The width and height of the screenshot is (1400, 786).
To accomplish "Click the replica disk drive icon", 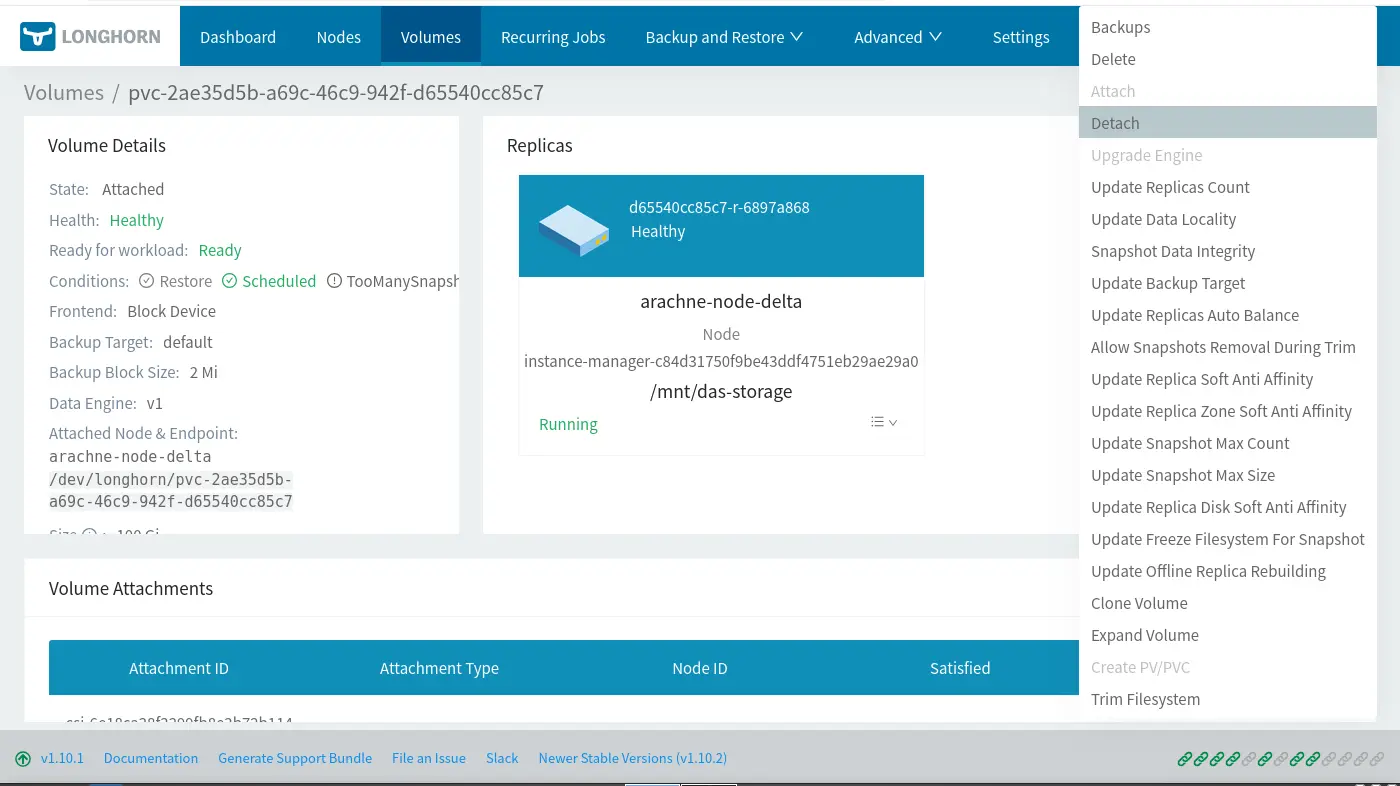I will [x=573, y=231].
